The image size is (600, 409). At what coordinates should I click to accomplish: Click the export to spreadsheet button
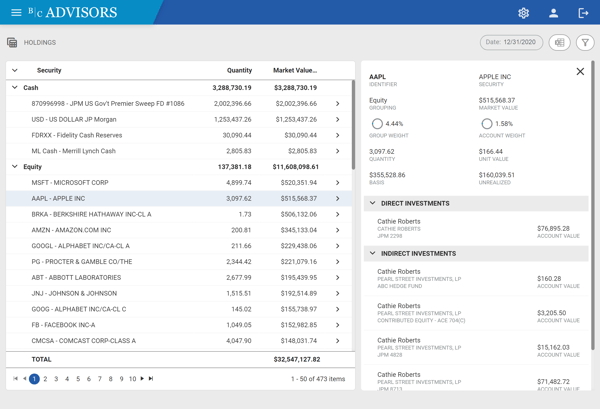559,42
